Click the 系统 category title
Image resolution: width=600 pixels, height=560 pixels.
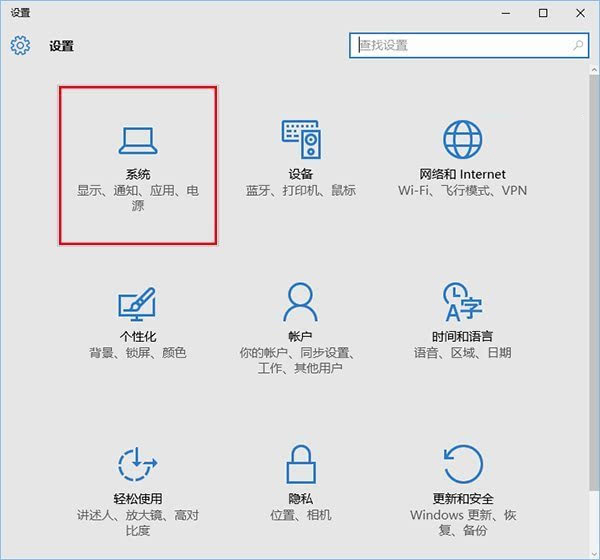pyautogui.click(x=138, y=175)
